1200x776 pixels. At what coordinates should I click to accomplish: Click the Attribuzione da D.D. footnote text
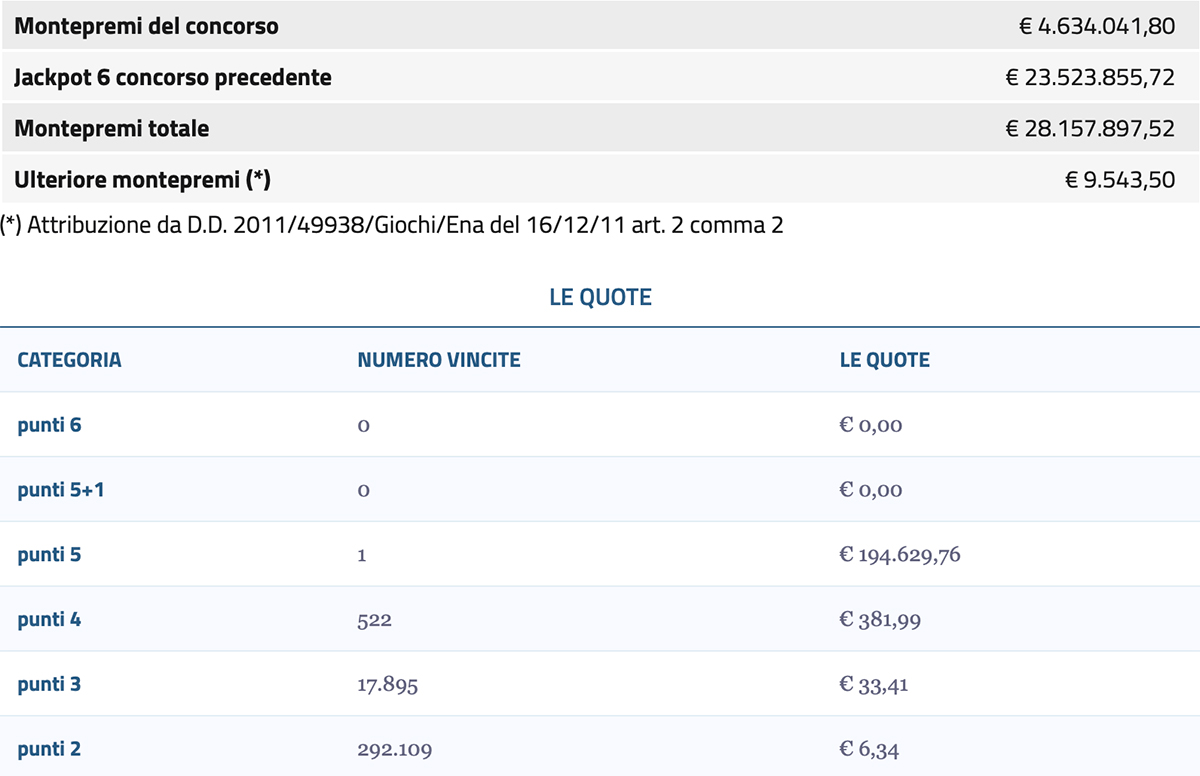[x=392, y=226]
